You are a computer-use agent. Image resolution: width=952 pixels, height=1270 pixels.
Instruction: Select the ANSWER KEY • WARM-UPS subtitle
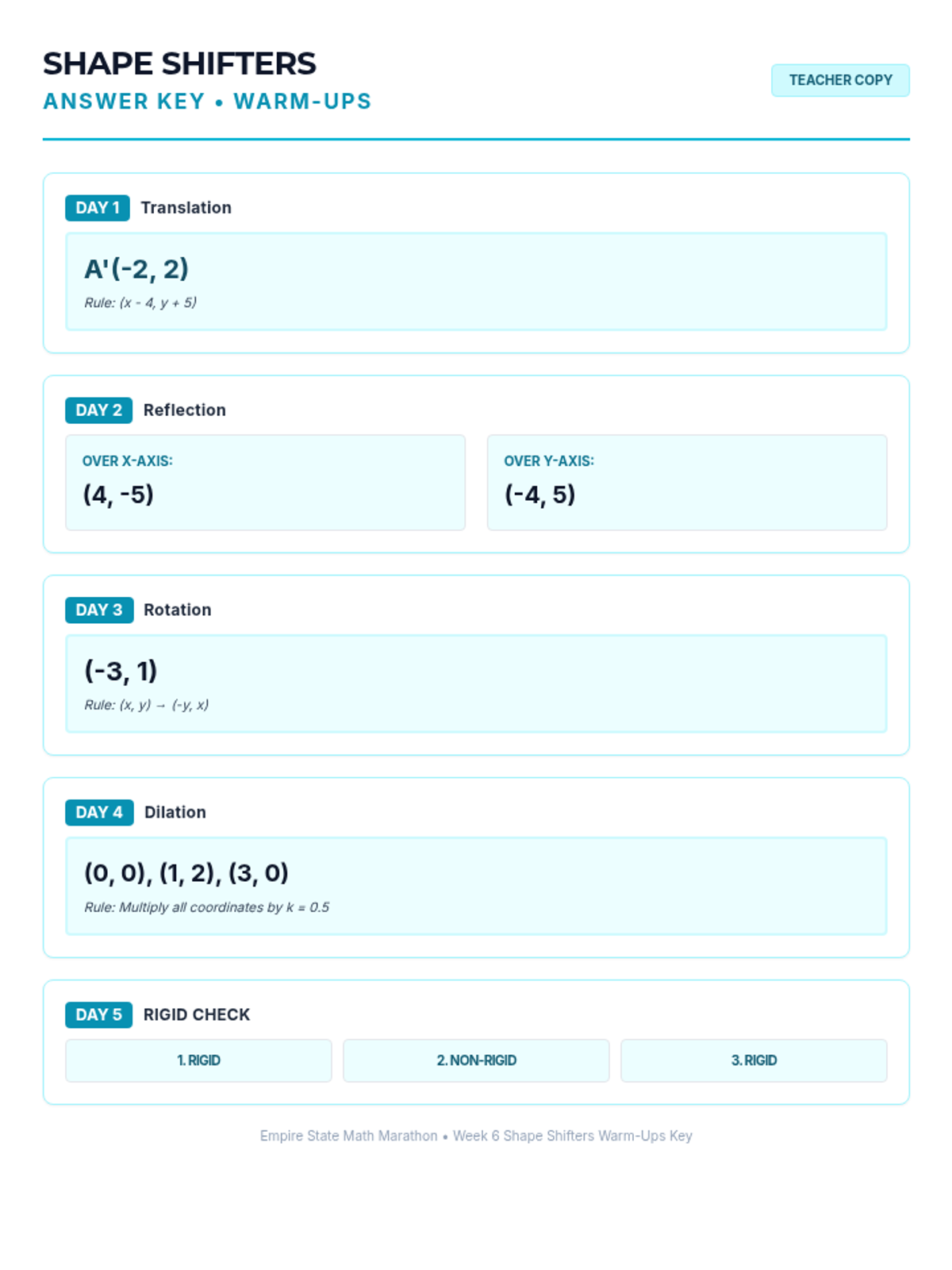tap(207, 102)
